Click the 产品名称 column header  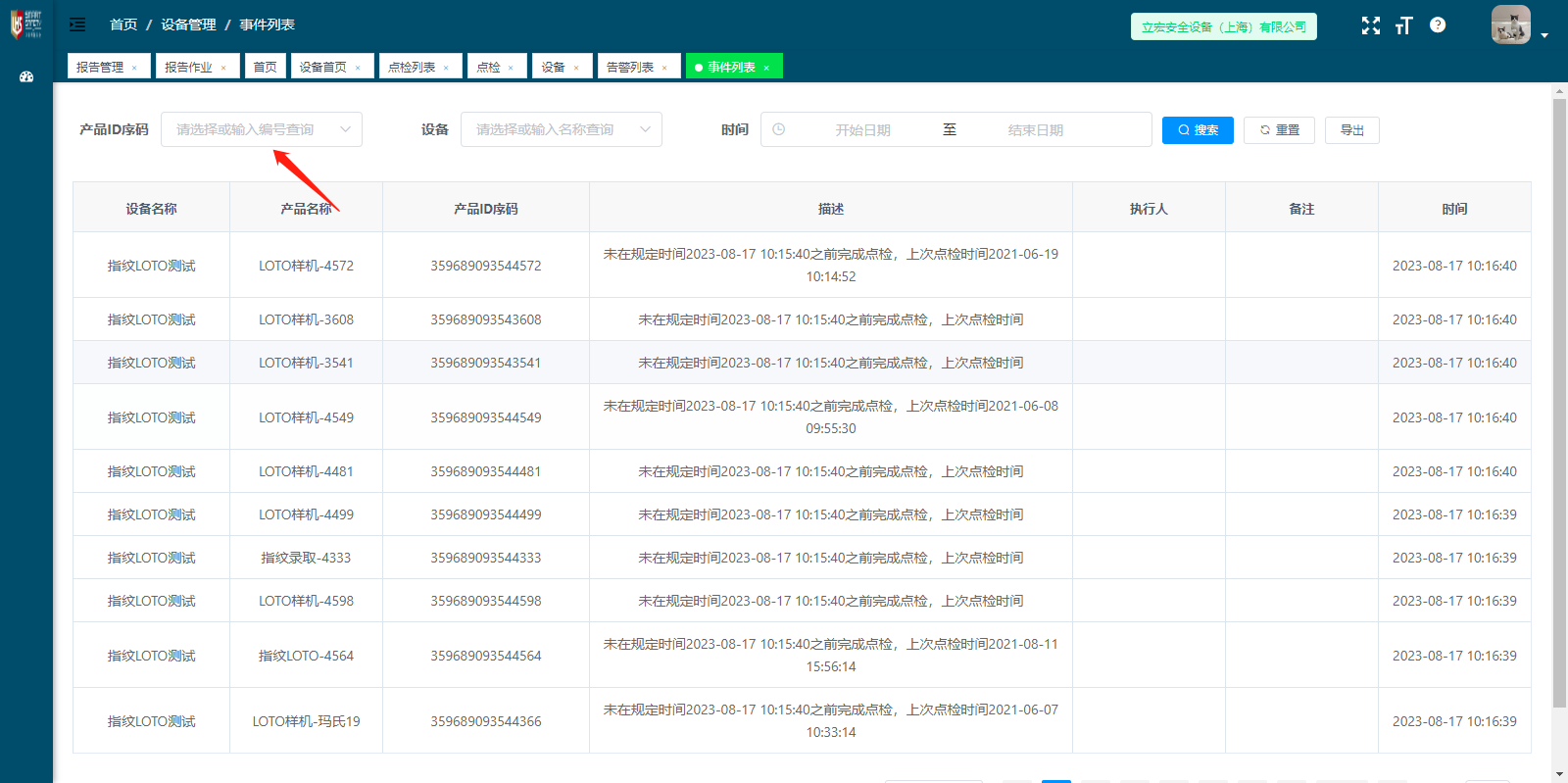tap(307, 209)
